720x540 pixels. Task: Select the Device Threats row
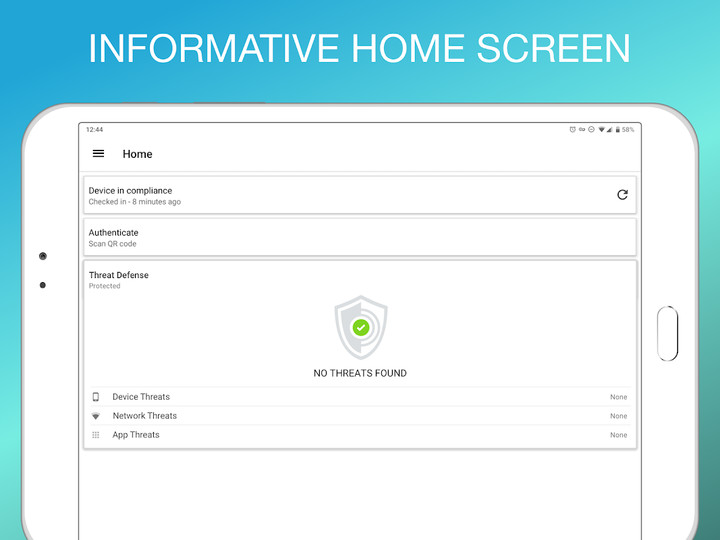click(360, 397)
